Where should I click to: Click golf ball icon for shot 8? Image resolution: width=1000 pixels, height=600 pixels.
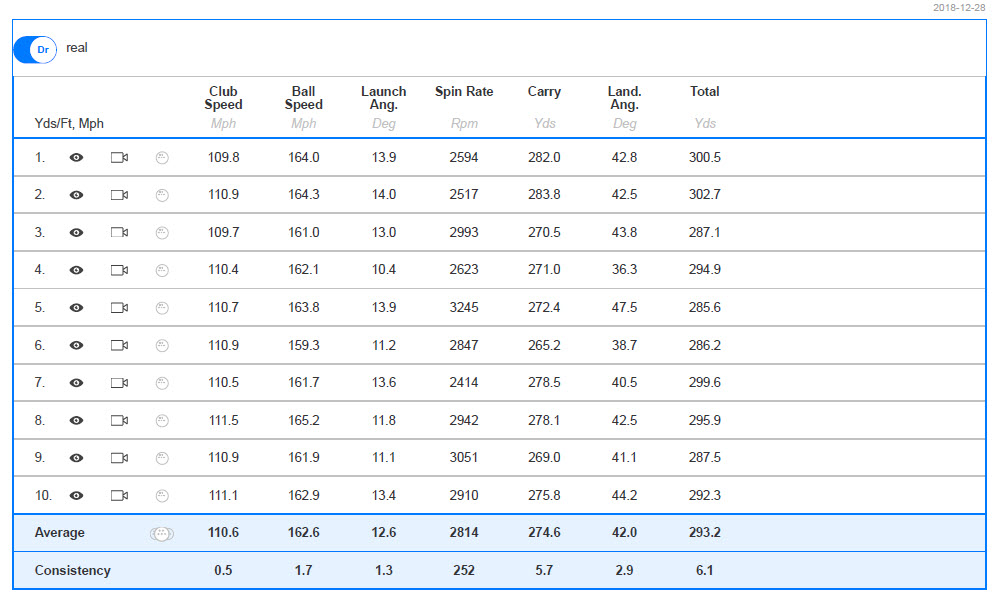tap(163, 421)
